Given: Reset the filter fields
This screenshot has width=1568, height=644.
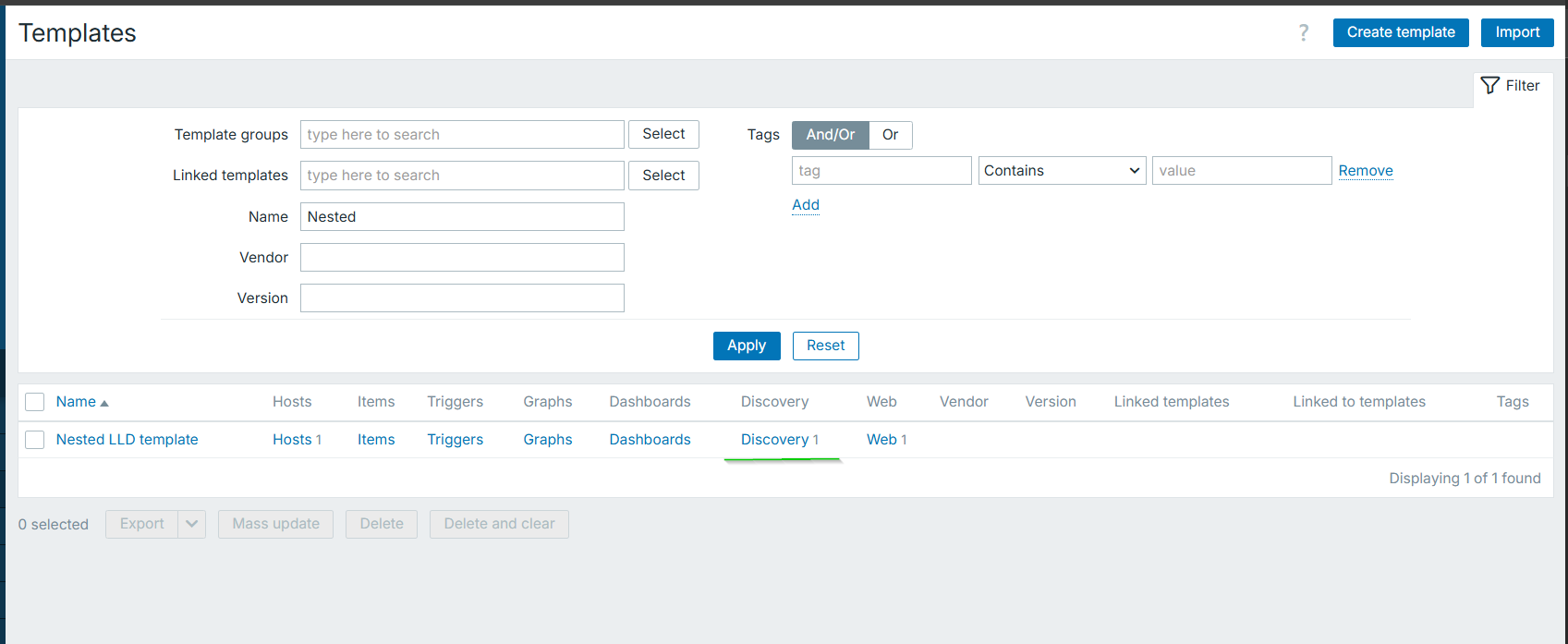Looking at the screenshot, I should 825,346.
